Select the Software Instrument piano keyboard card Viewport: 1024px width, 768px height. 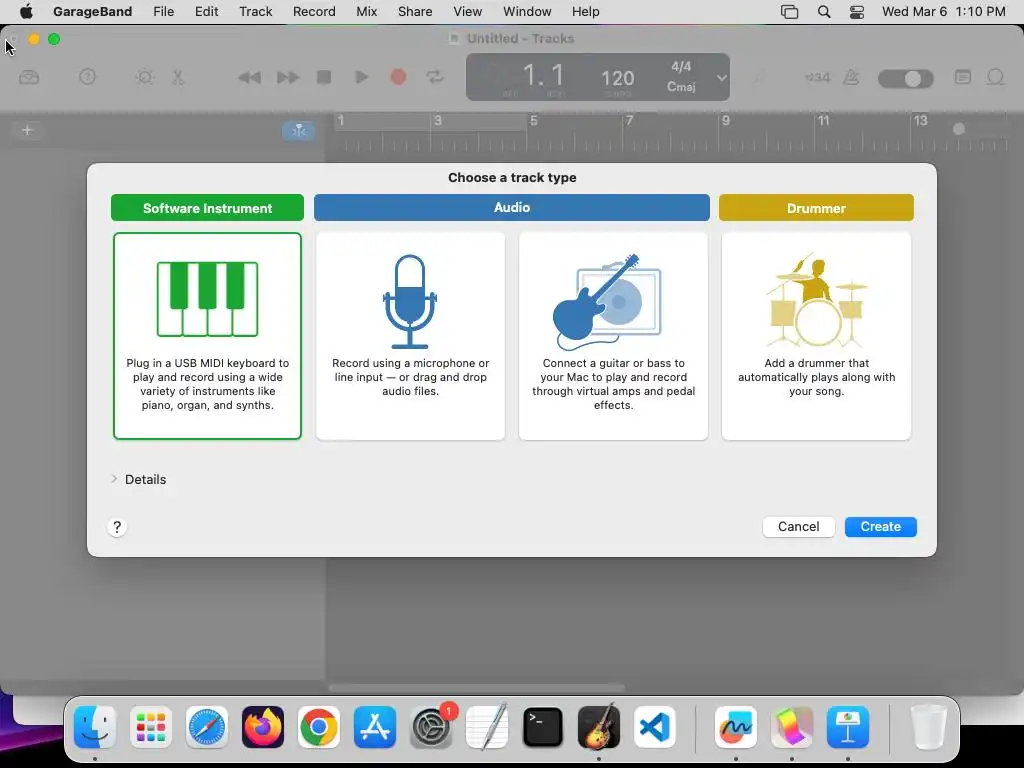click(207, 336)
